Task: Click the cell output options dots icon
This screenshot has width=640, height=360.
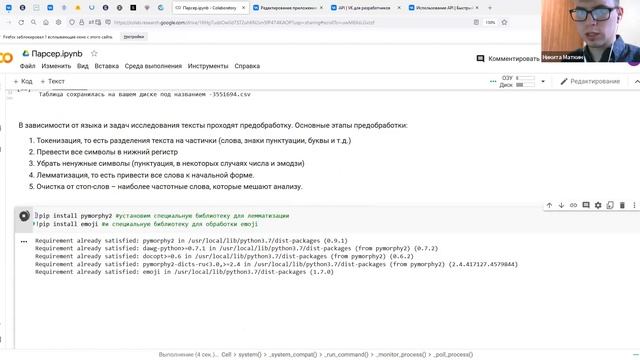Action: (x=24, y=241)
